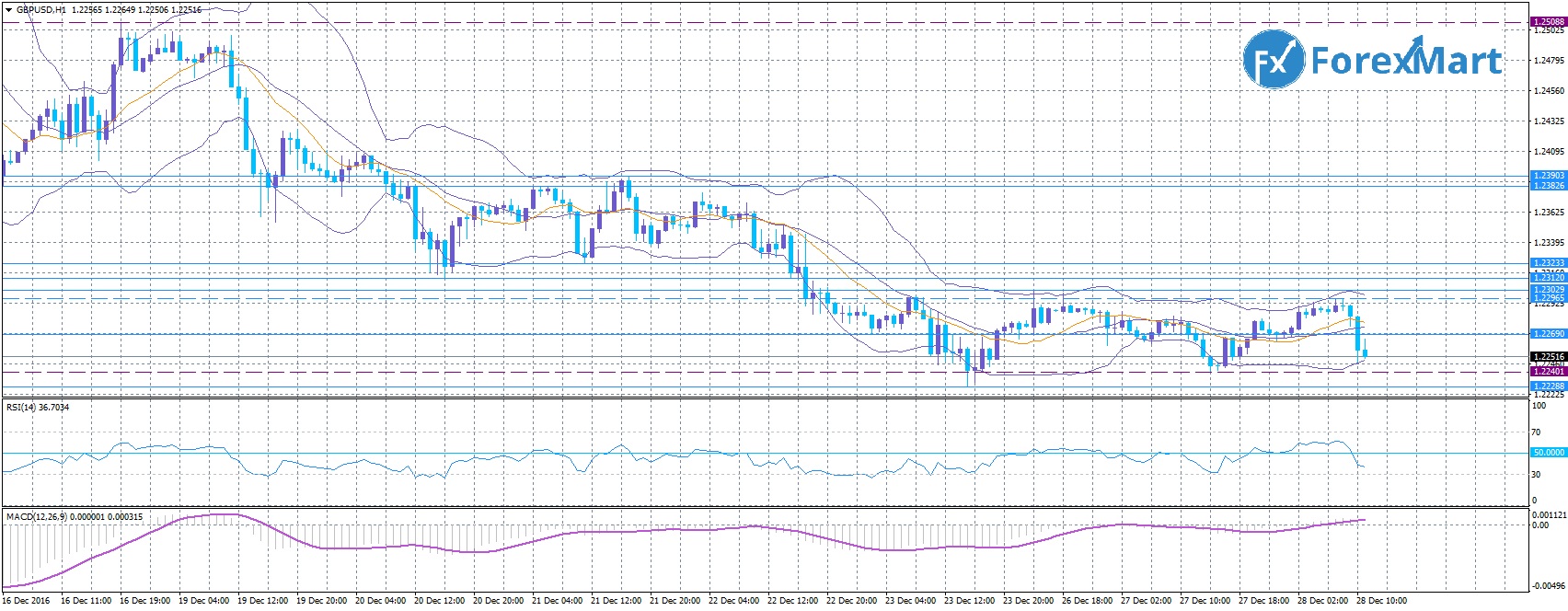Select the 1.22690 price level label
This screenshot has width=1568, height=611.
coord(1547,333)
